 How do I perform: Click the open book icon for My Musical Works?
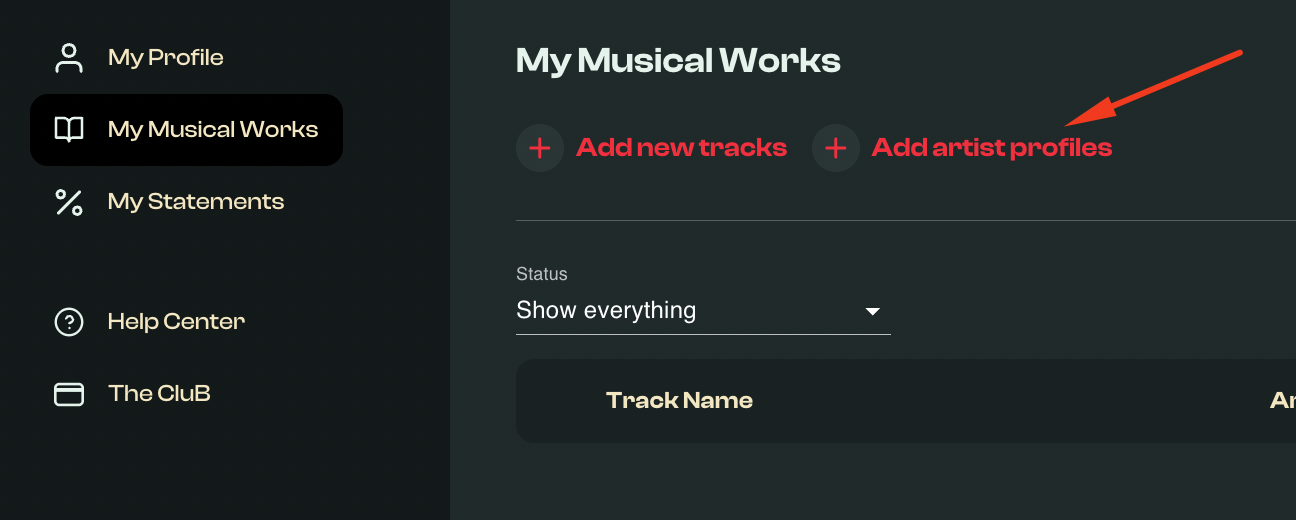[69, 130]
